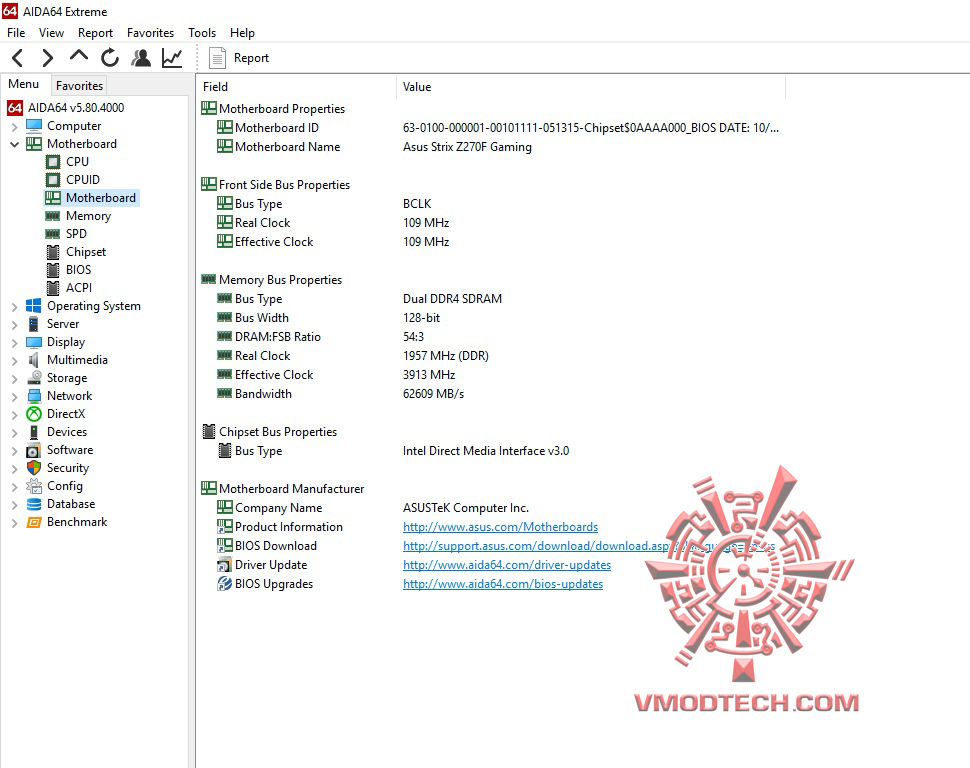Screen dimensions: 970x768
Task: Click the Operating System Windows logo icon
Action: point(33,306)
